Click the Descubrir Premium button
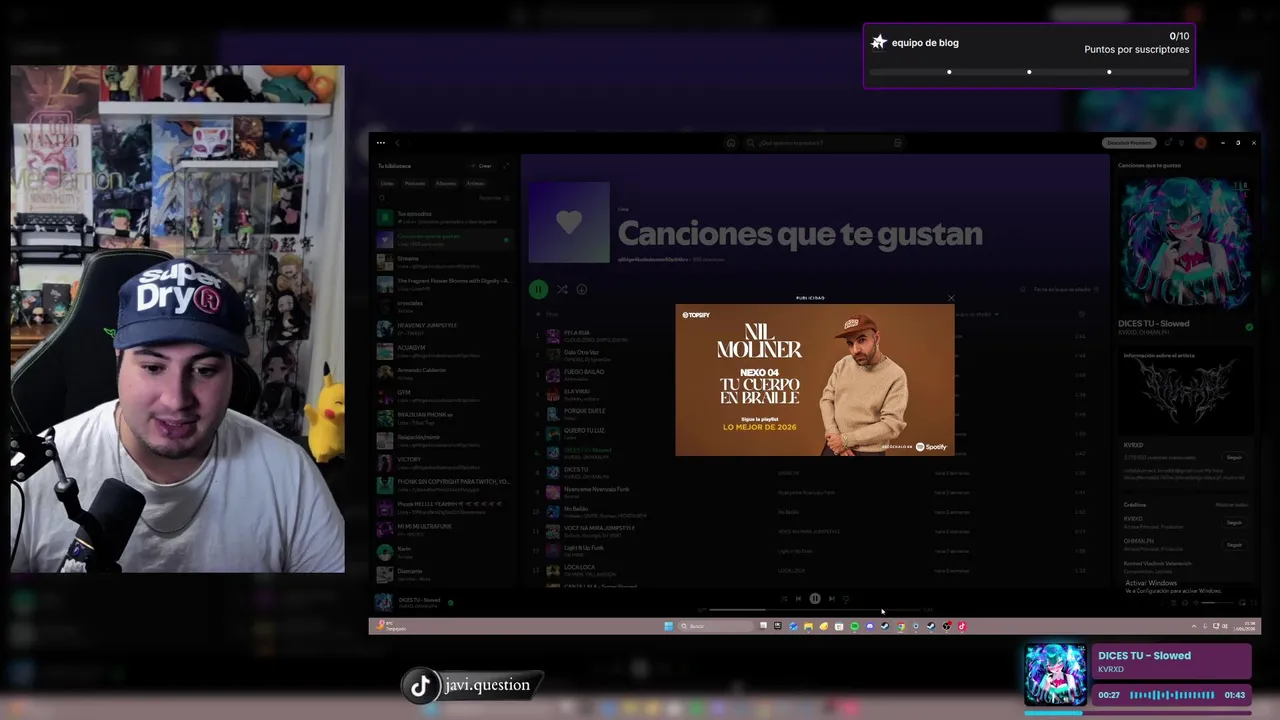The height and width of the screenshot is (720, 1280). coord(1129,143)
